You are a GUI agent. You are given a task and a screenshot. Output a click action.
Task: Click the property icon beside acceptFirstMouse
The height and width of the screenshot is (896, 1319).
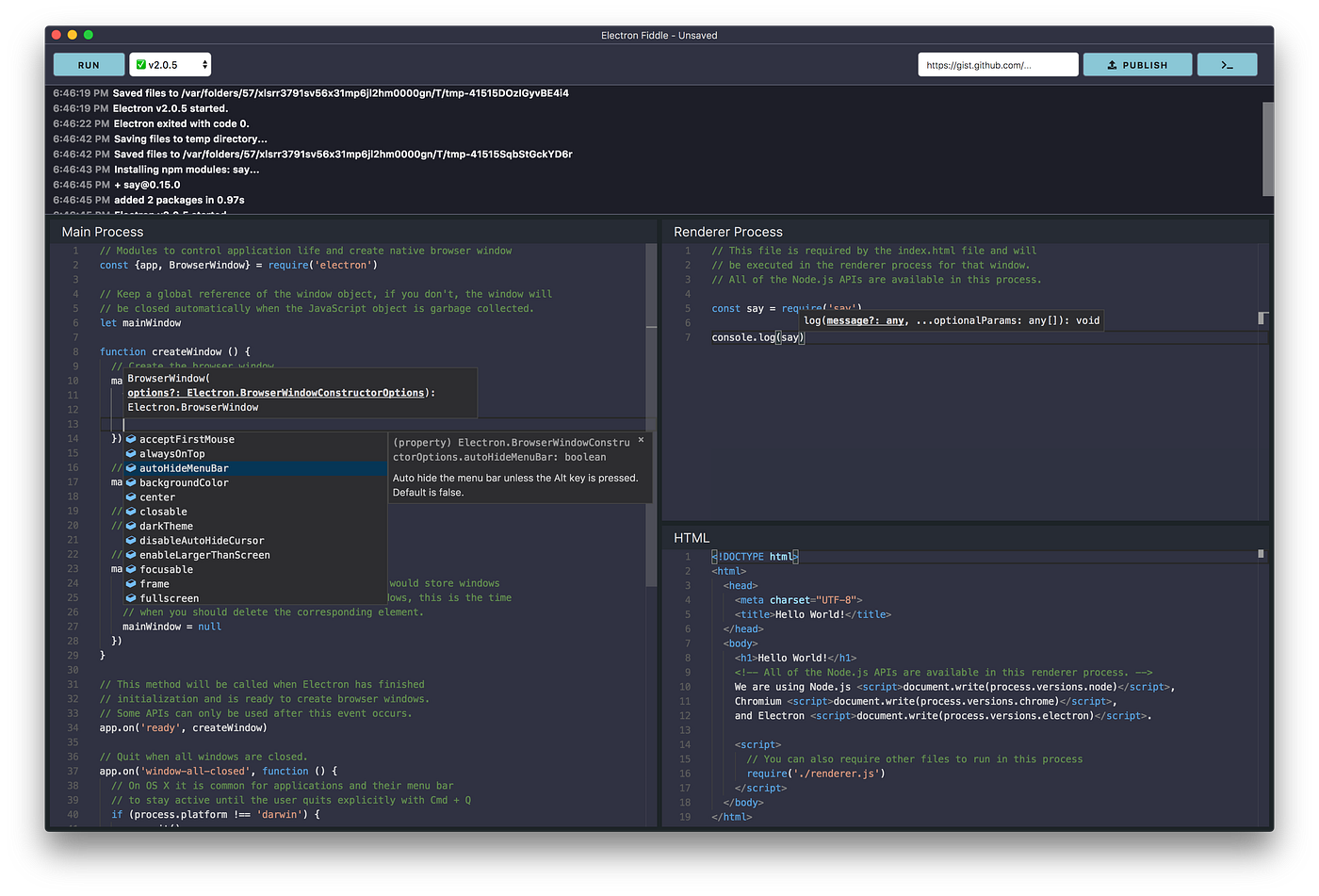132,439
